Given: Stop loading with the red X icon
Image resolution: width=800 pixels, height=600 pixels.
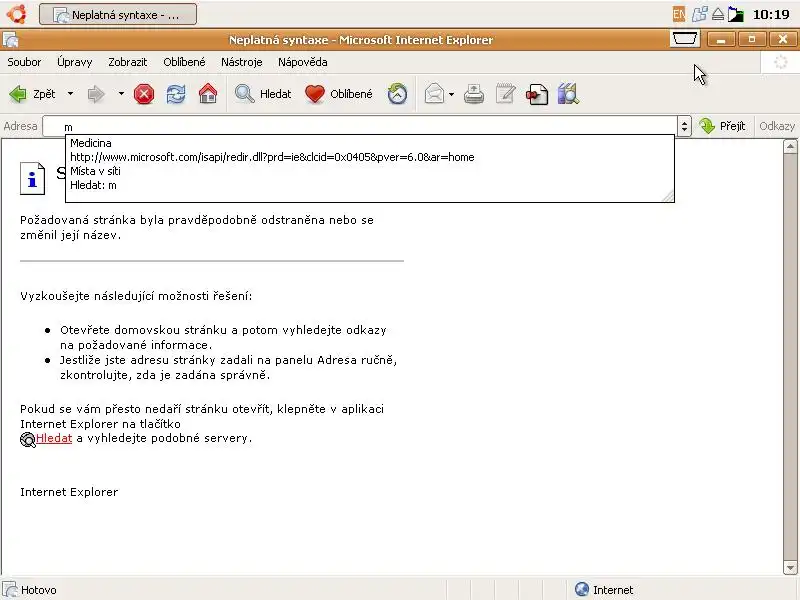Looking at the screenshot, I should [144, 94].
